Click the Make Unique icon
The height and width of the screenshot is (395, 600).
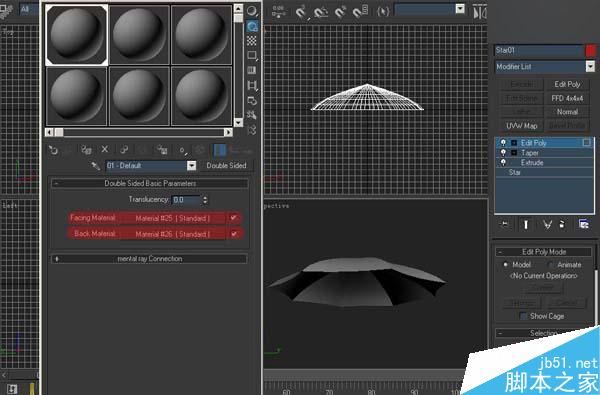tap(142, 150)
